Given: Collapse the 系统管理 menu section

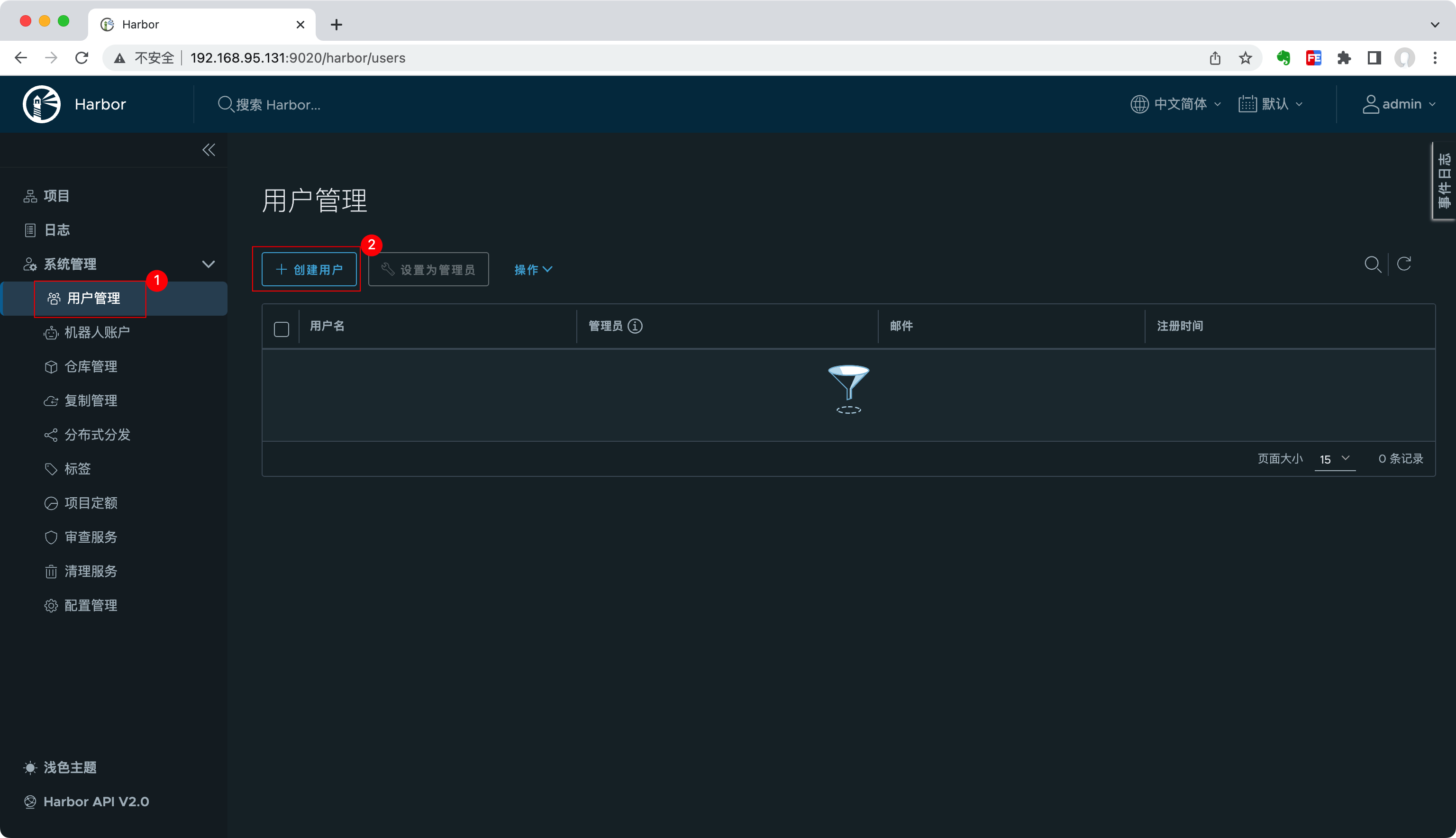Looking at the screenshot, I should pos(209,264).
